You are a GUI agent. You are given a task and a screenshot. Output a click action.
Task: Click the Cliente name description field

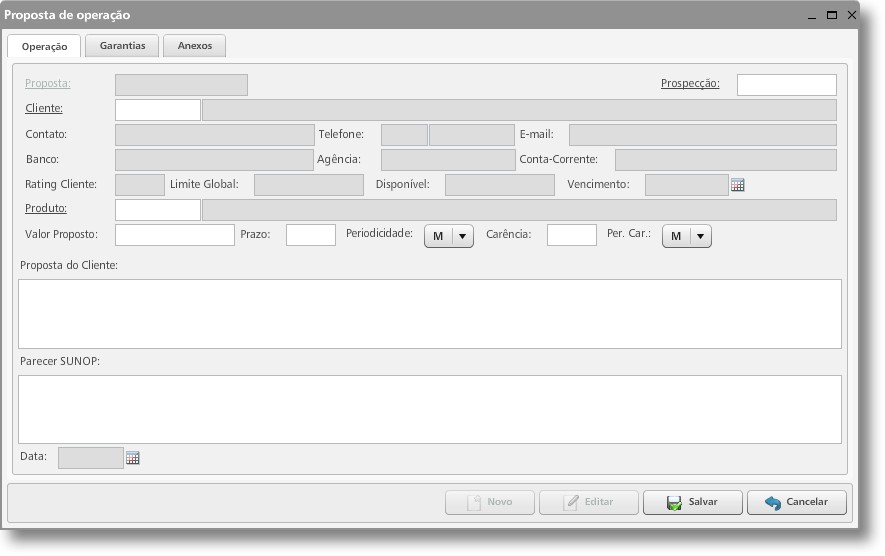click(519, 110)
